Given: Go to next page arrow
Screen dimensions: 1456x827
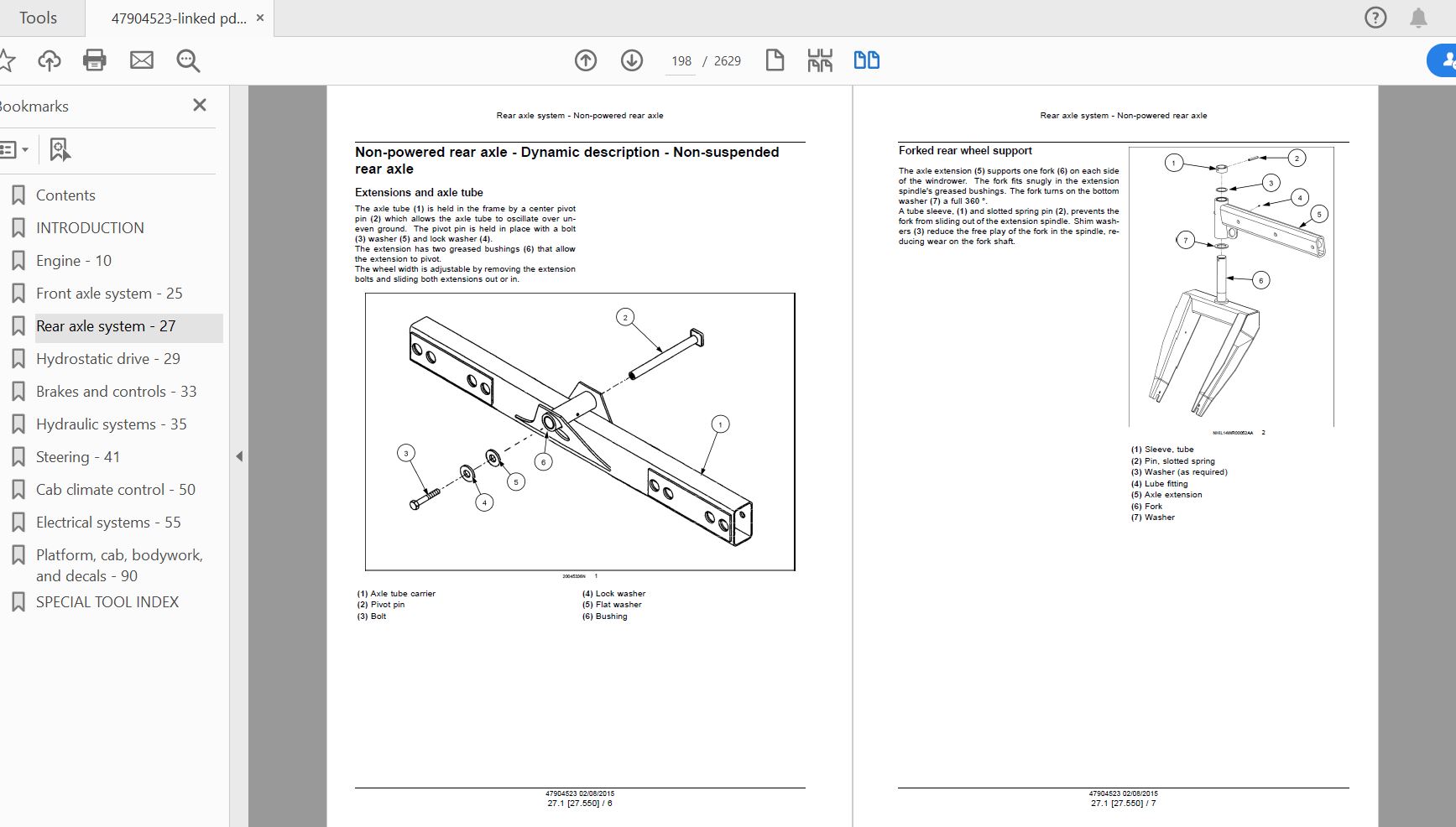Looking at the screenshot, I should (x=632, y=60).
